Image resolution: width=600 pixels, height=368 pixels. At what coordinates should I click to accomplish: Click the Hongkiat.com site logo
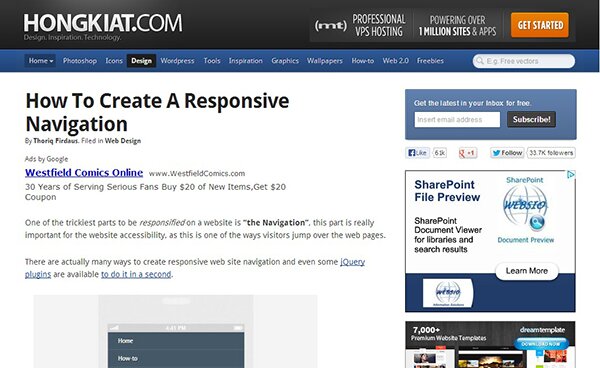[x=103, y=27]
